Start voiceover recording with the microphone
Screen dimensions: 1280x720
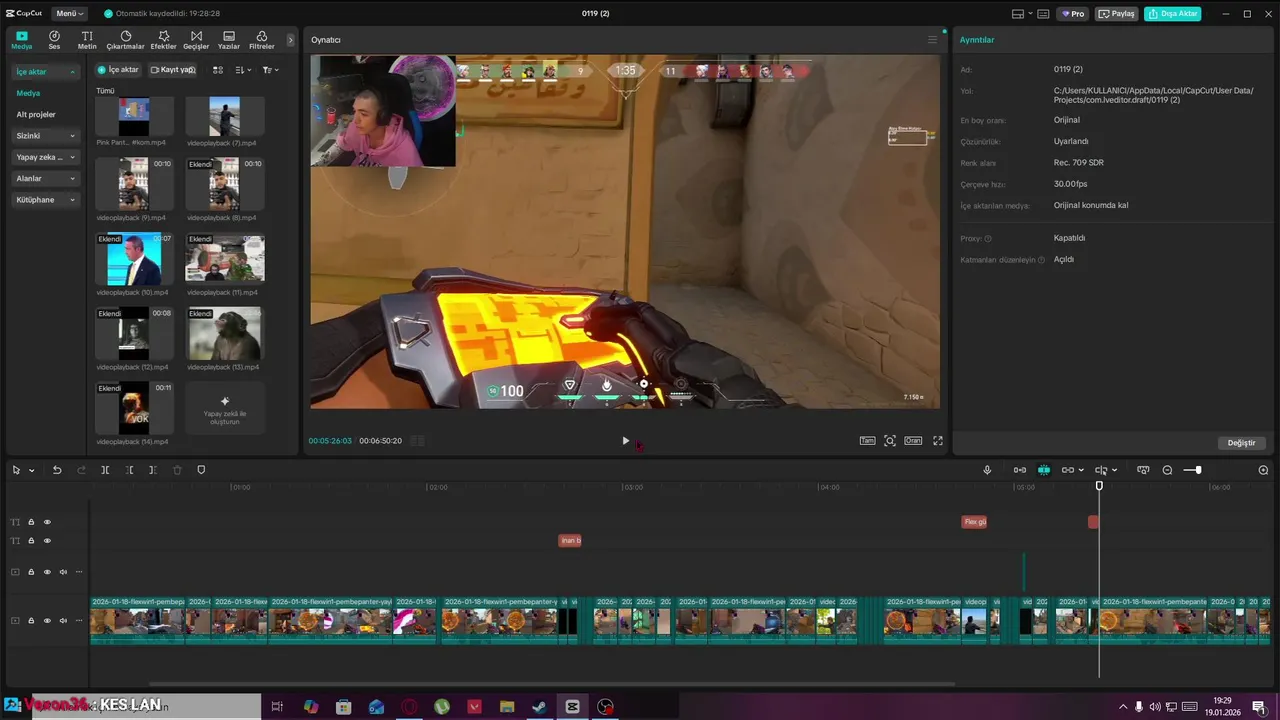click(987, 470)
